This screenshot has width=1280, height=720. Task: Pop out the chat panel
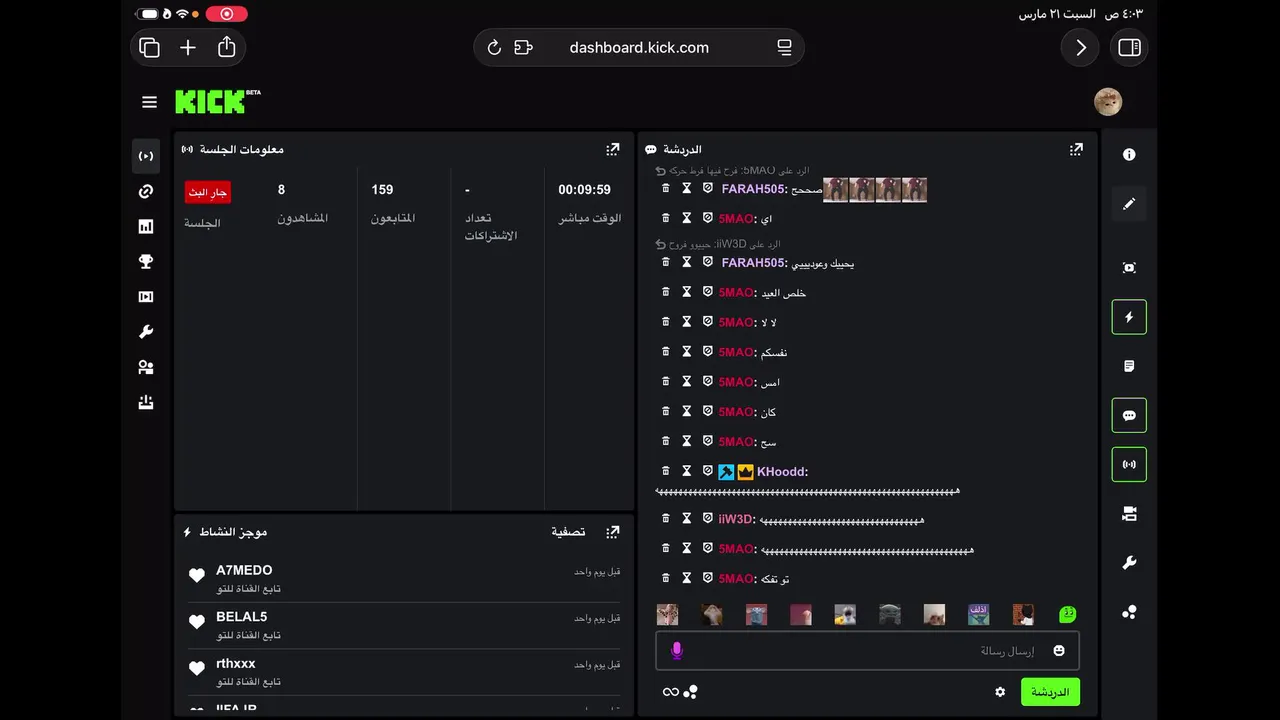tap(1076, 150)
